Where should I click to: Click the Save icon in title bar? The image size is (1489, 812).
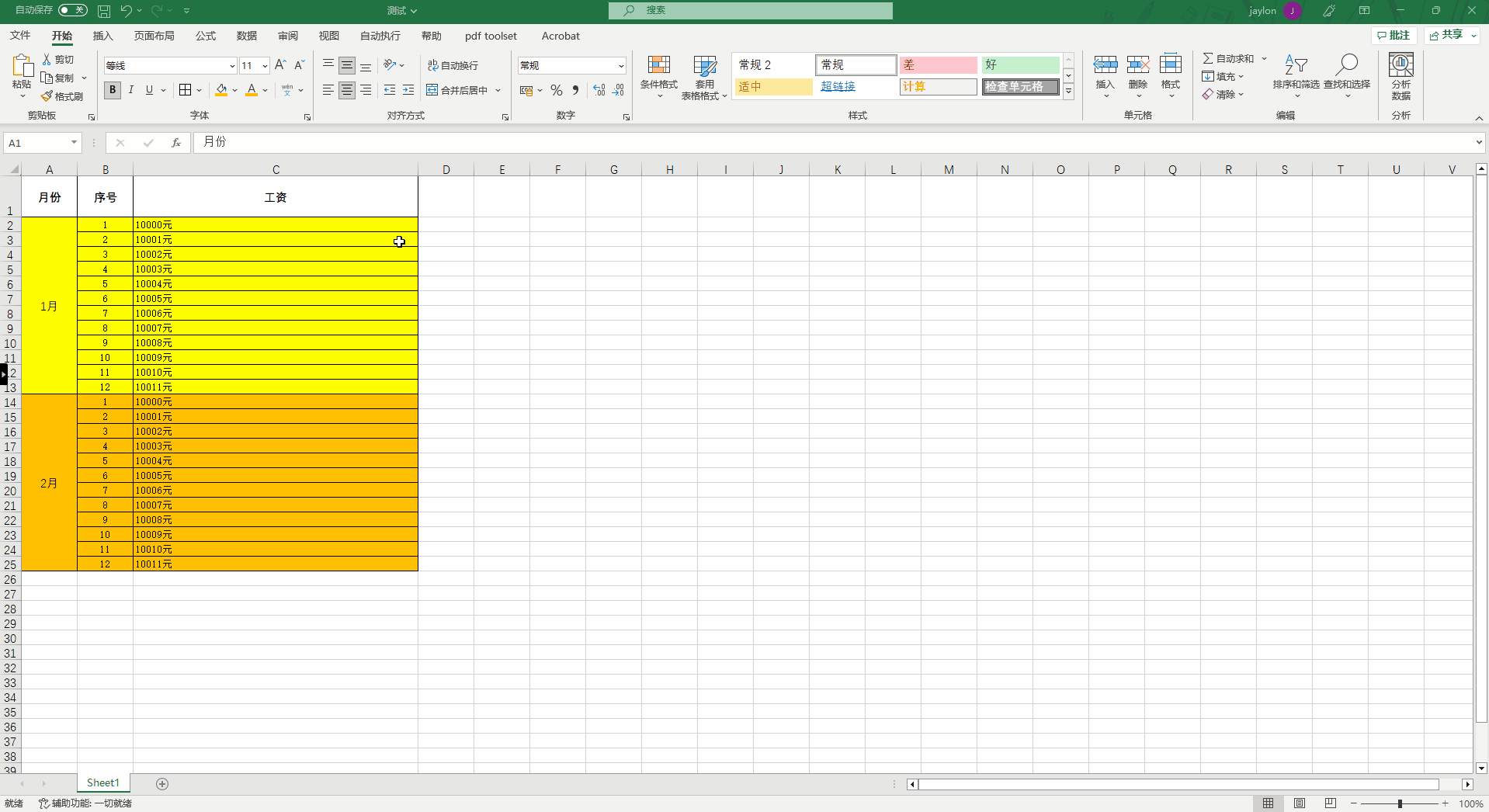coord(104,11)
